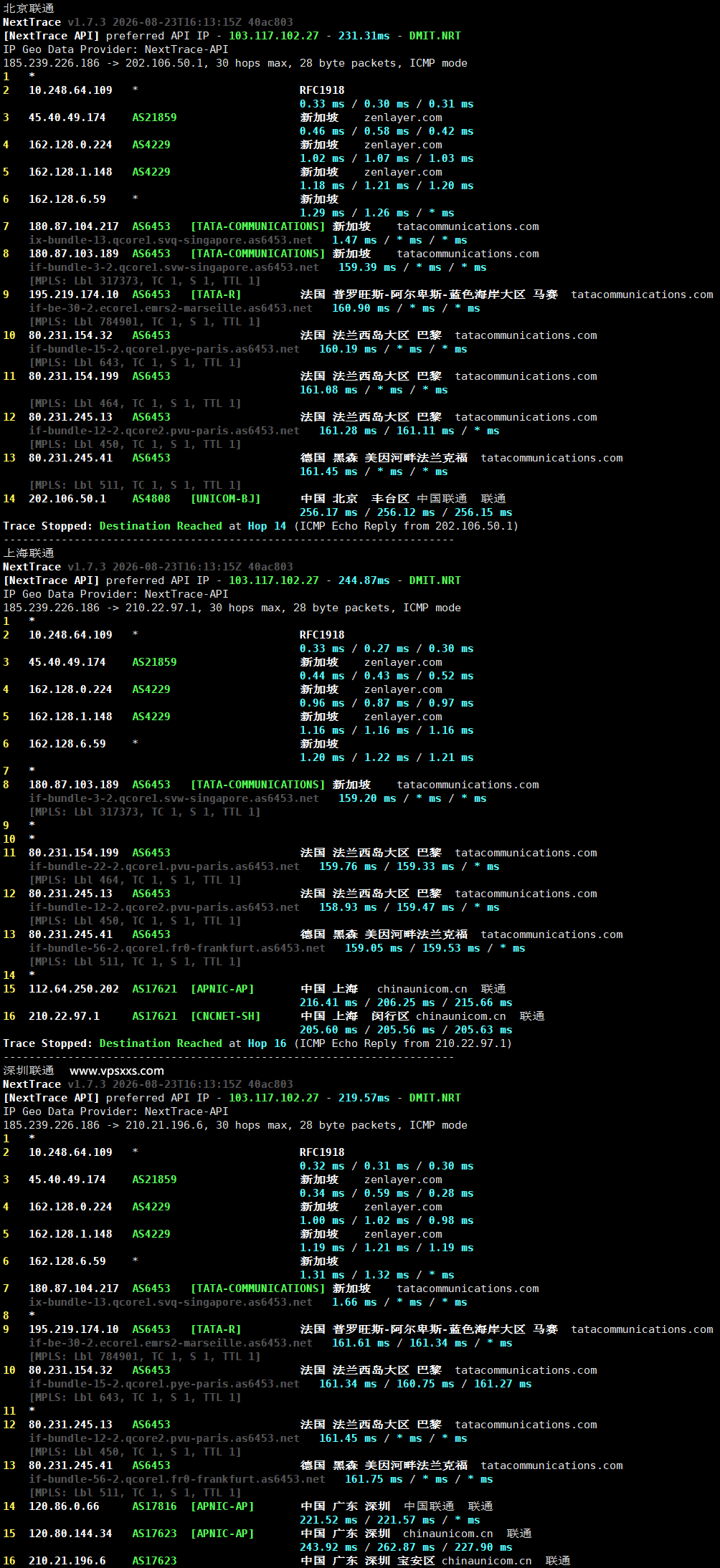720x1568 pixels.
Task: Select the 158.93 ms latency value
Action: [x=348, y=907]
